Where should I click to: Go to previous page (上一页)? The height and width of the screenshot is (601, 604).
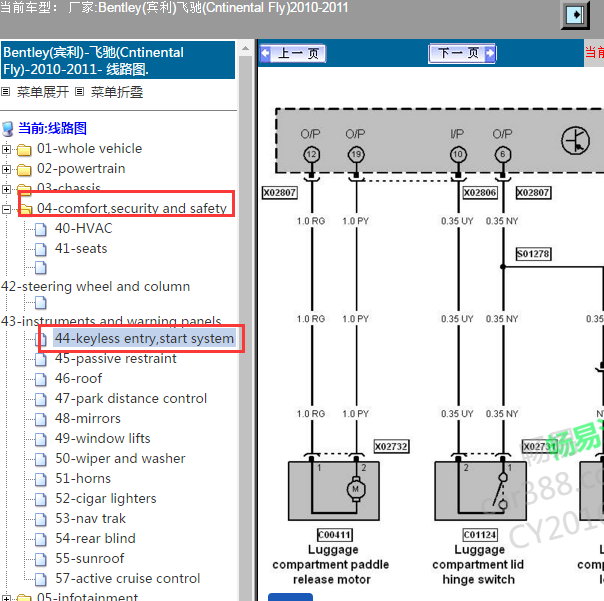point(293,53)
